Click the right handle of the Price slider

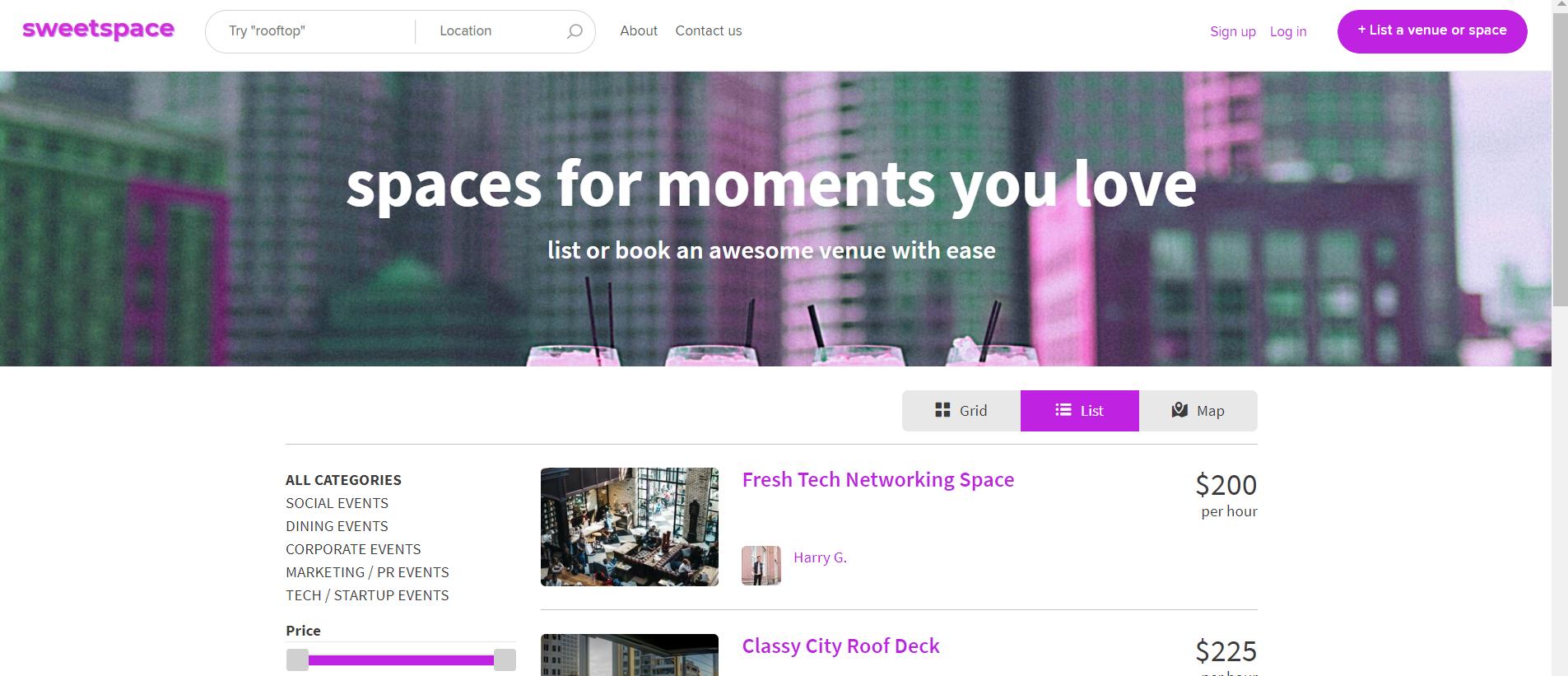pos(505,660)
